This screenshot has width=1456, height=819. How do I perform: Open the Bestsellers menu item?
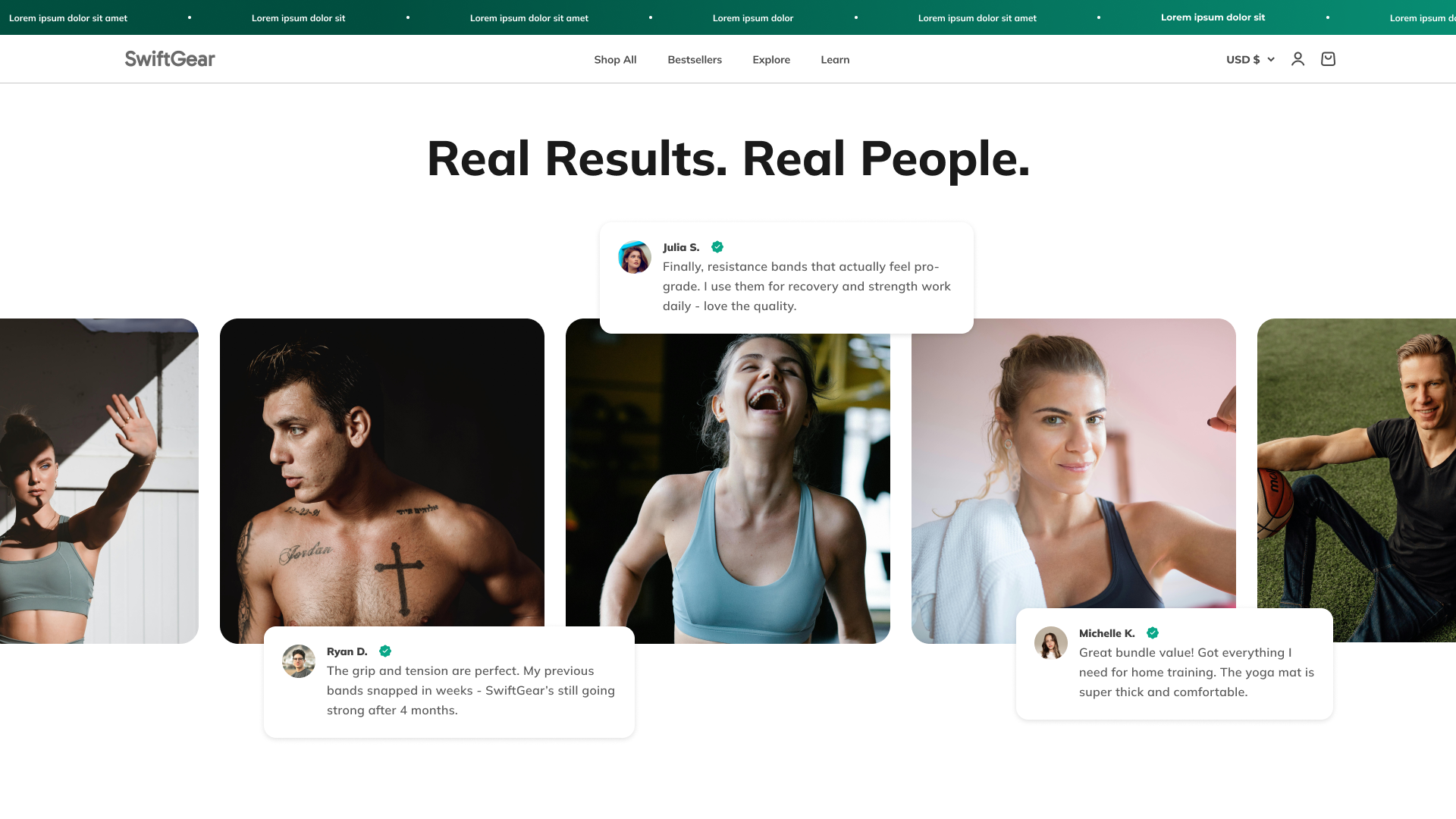(x=695, y=60)
